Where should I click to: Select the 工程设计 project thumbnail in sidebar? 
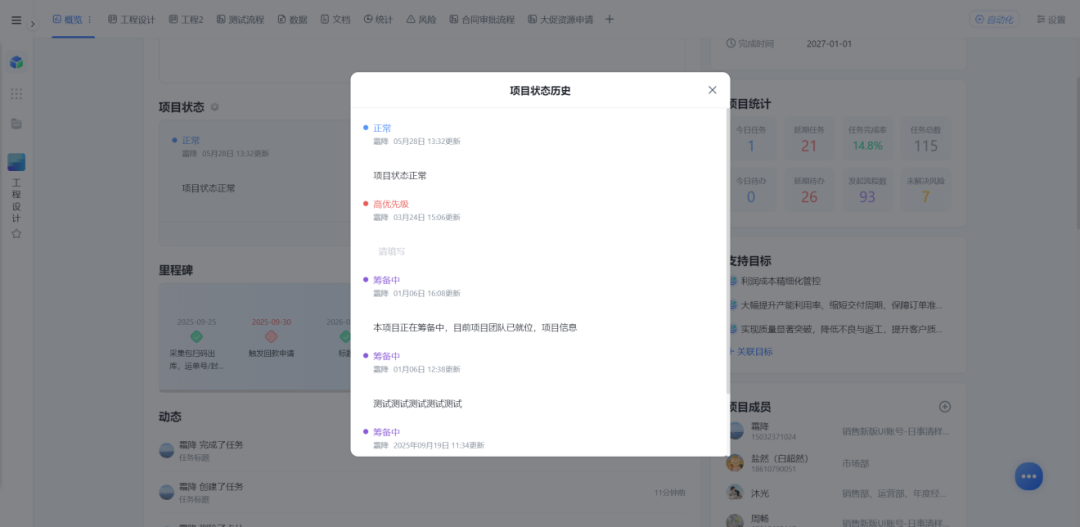coord(17,163)
